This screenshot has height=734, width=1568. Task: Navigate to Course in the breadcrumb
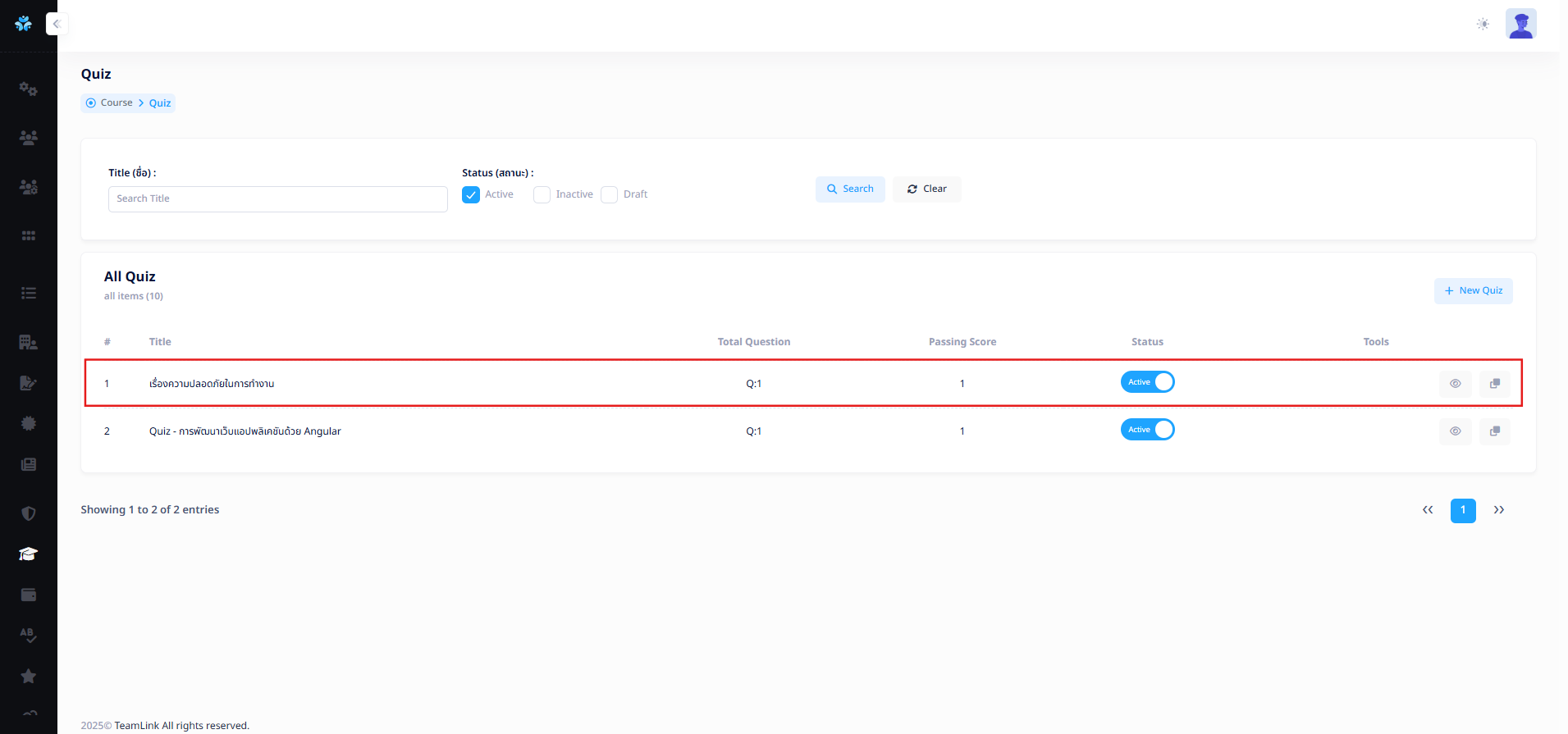[116, 103]
